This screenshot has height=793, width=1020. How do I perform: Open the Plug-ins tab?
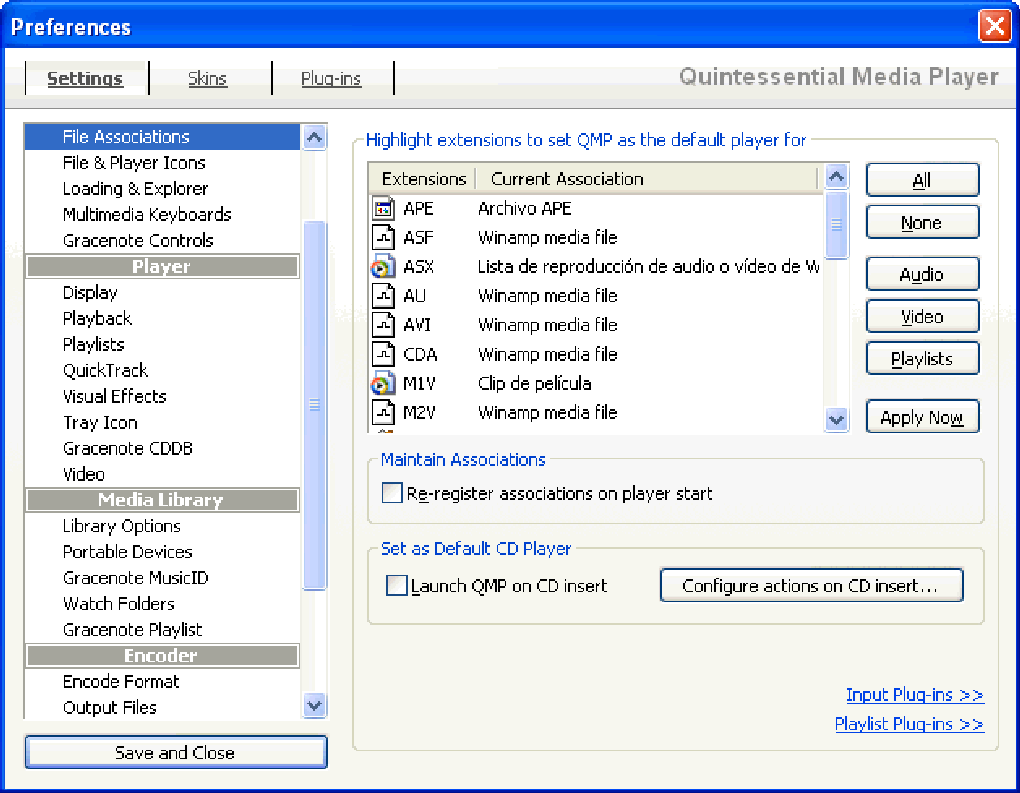(x=331, y=79)
